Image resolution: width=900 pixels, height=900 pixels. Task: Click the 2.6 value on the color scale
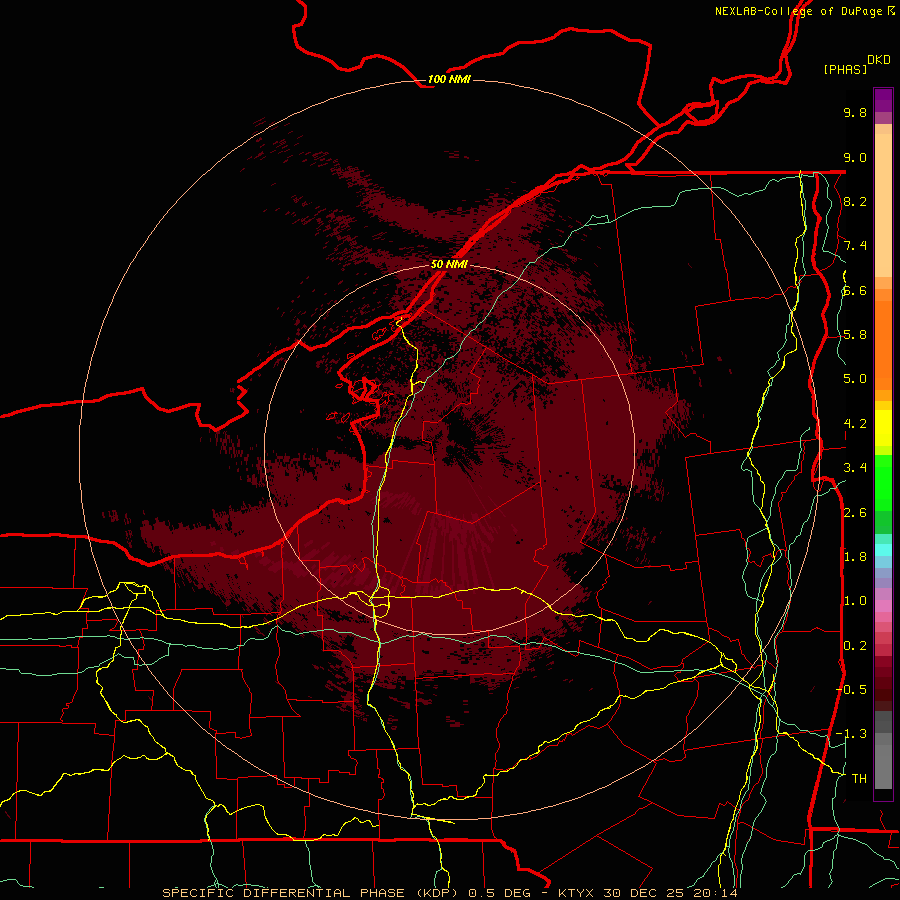point(855,513)
